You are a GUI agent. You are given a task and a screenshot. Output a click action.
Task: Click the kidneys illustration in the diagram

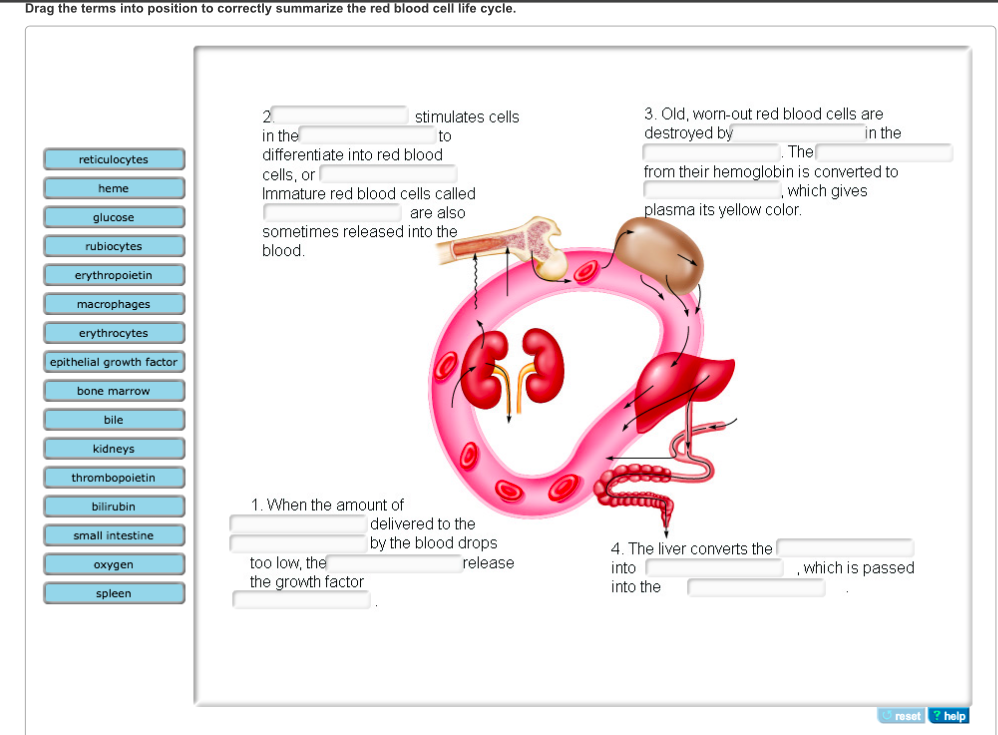point(513,370)
